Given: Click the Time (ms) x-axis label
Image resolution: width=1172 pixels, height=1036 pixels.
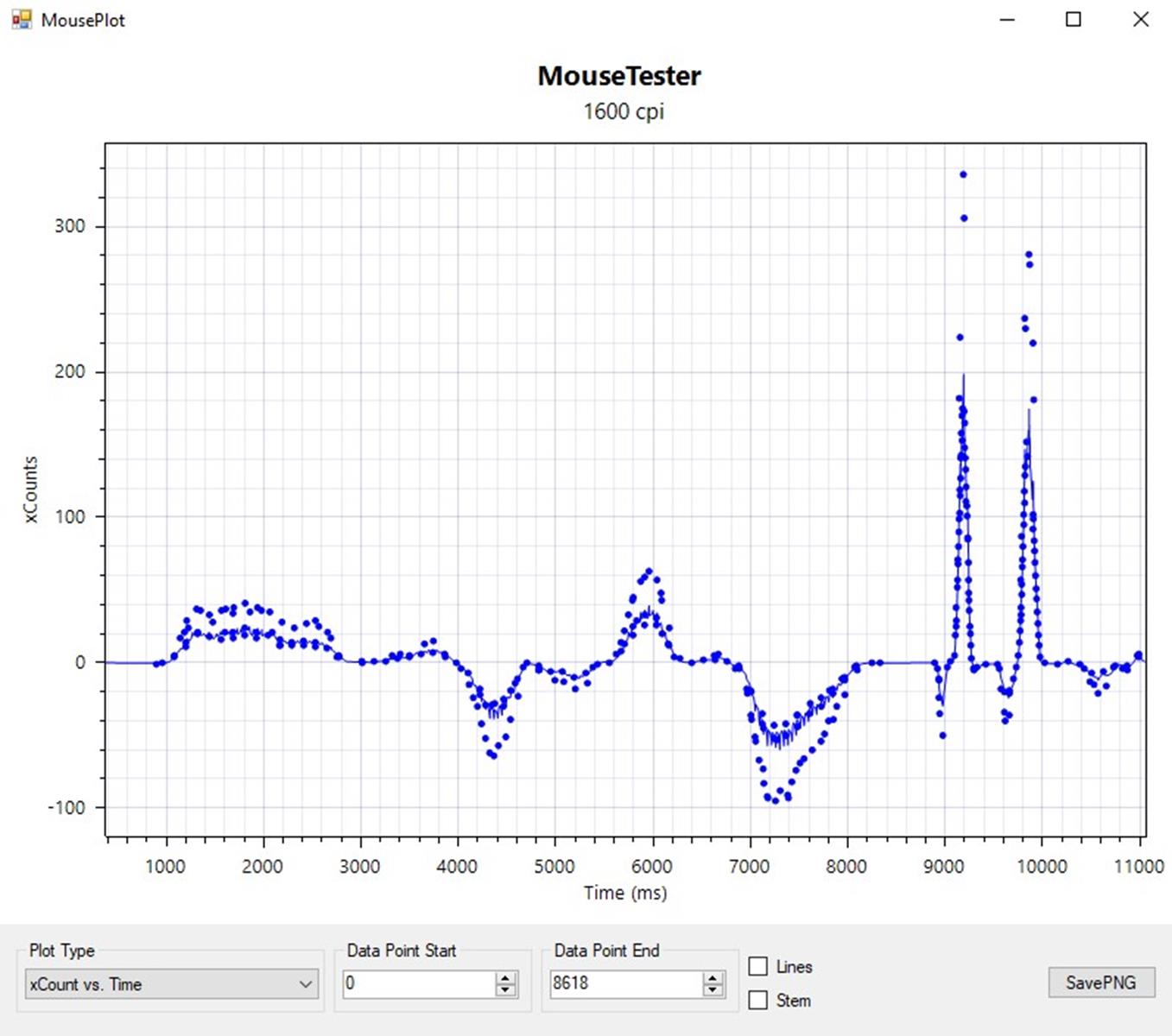Looking at the screenshot, I should (624, 893).
